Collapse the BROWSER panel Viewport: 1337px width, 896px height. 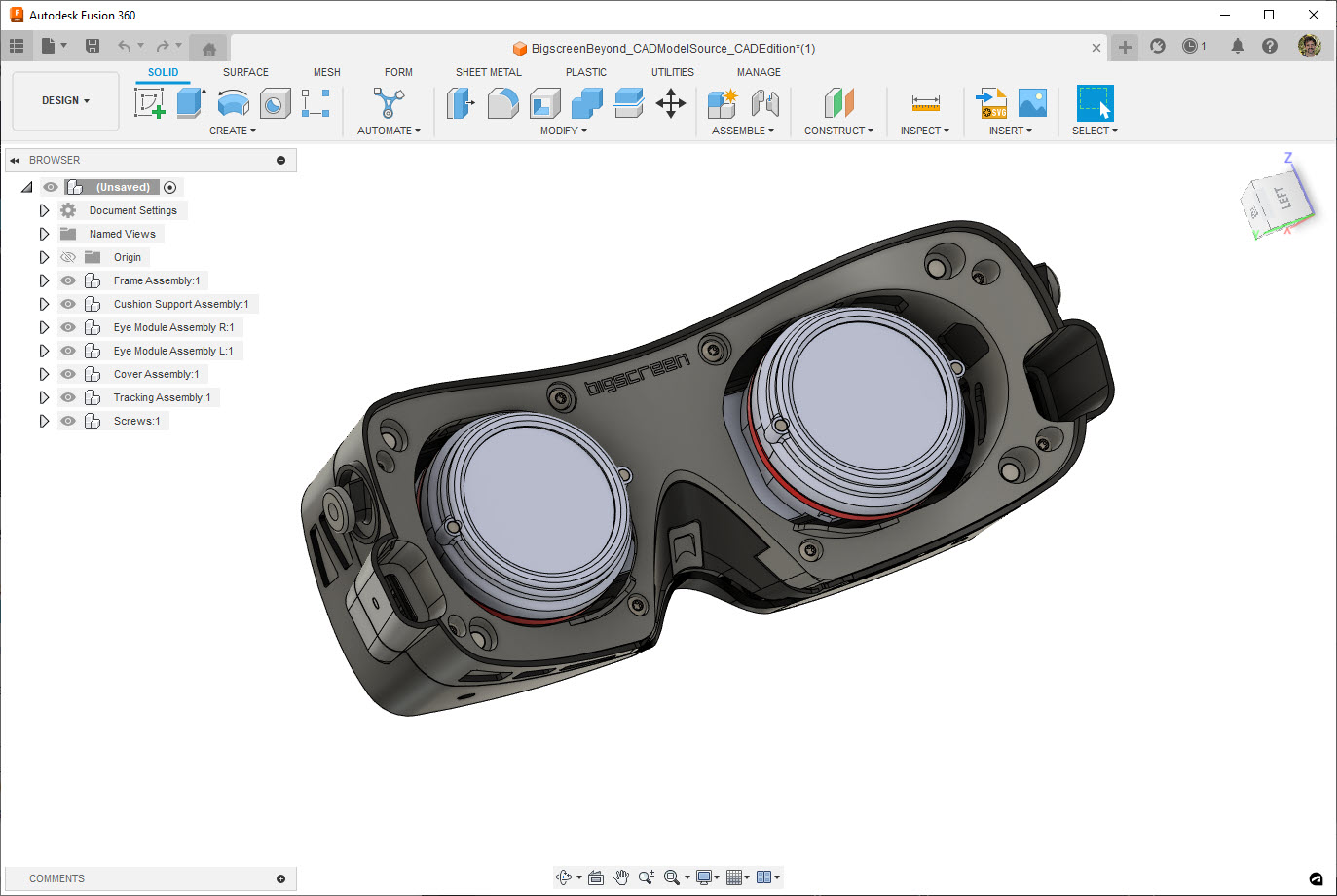click(x=15, y=160)
